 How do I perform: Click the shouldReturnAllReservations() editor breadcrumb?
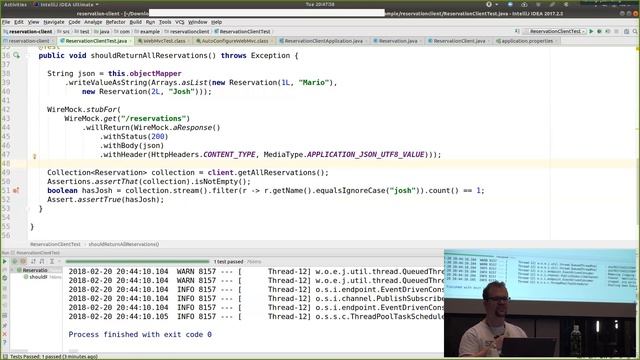[124, 244]
